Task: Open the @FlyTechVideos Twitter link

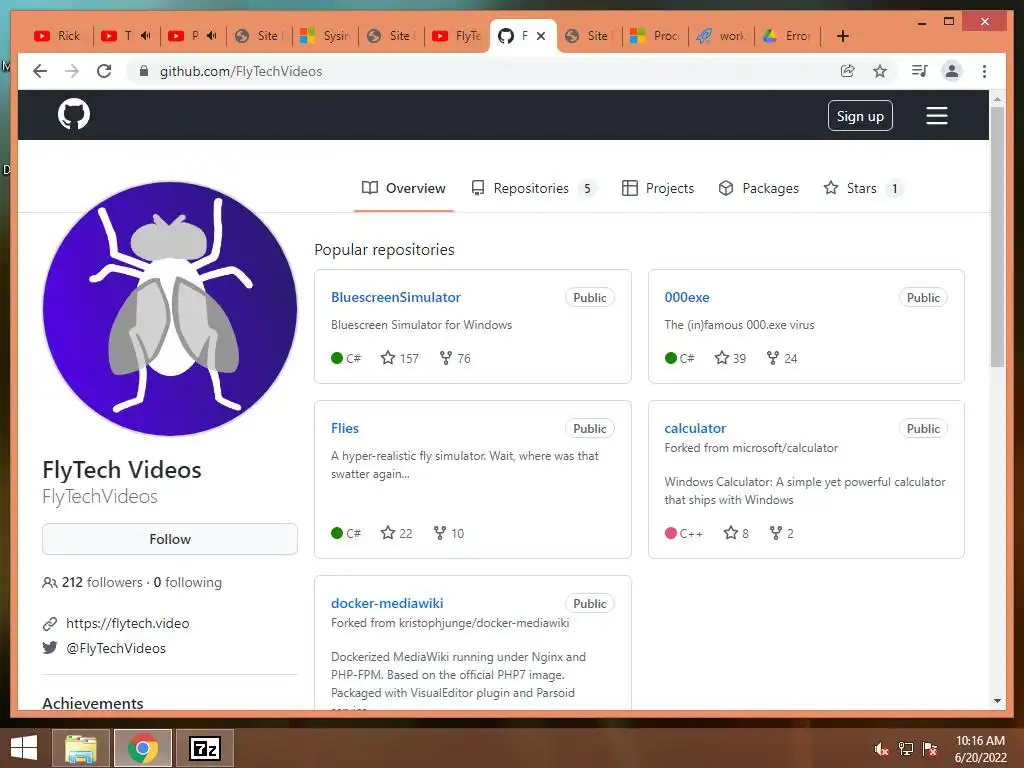Action: point(116,648)
